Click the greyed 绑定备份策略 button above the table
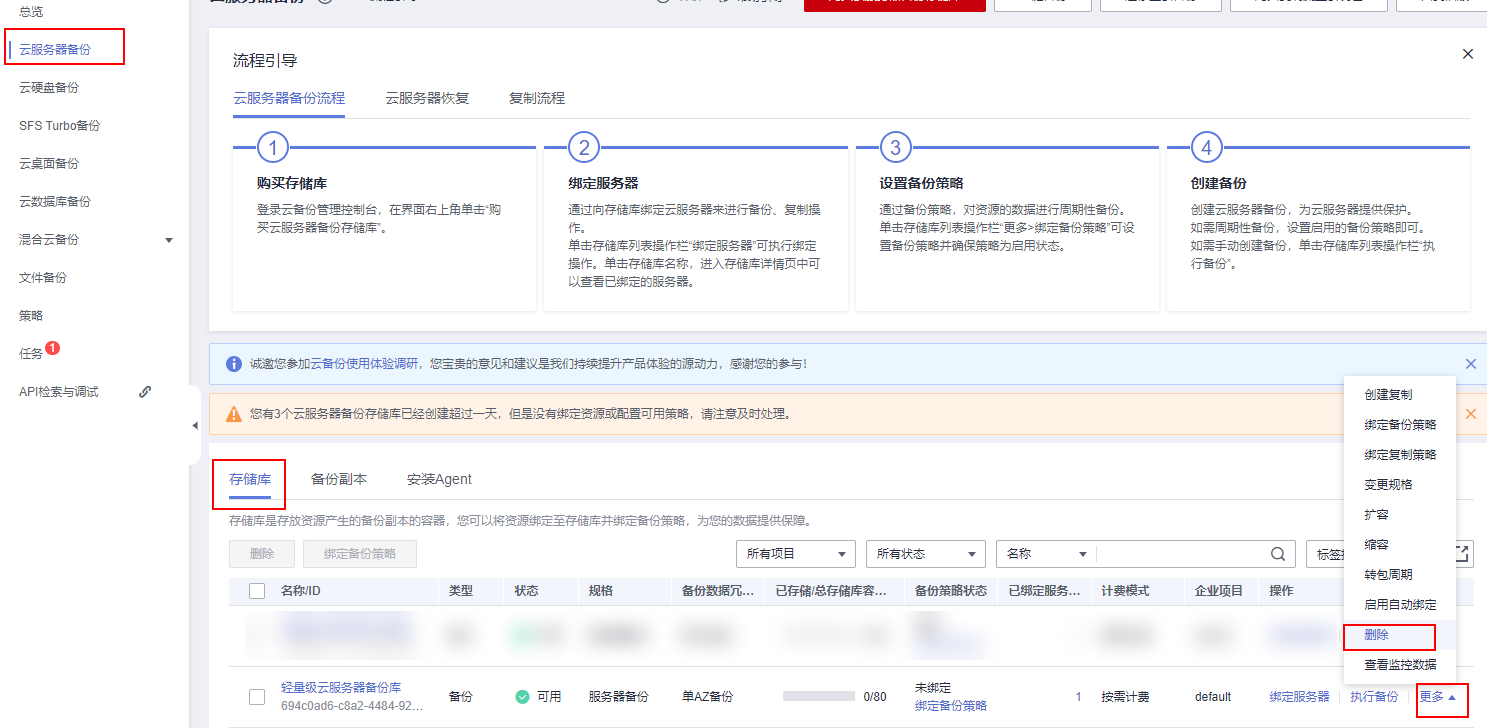1487x728 pixels. [x=360, y=554]
